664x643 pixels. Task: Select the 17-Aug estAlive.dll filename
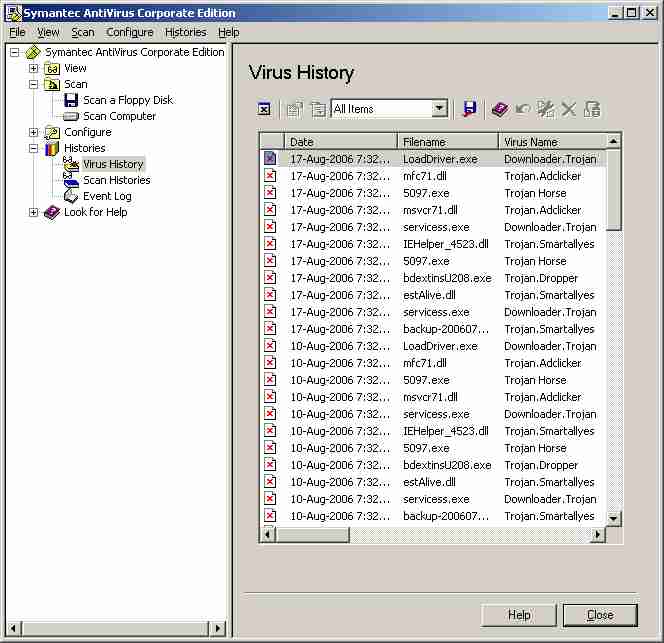point(429,295)
